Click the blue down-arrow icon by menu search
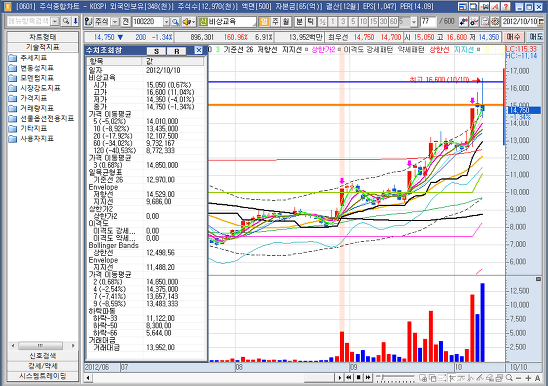Image resolution: width=548 pixels, height=386 pixels. coord(75,22)
